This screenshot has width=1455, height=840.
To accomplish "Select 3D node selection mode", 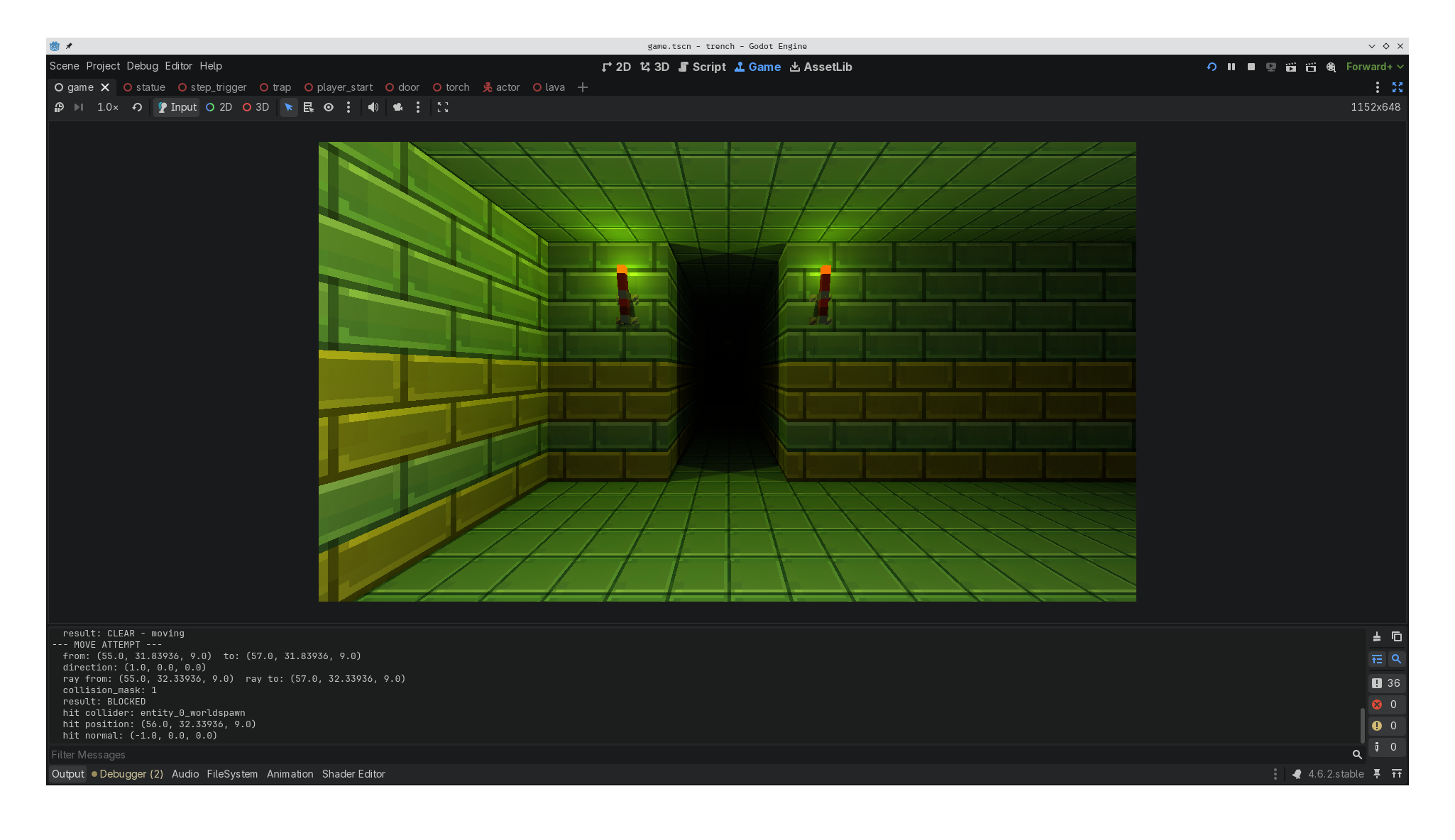I will click(256, 107).
